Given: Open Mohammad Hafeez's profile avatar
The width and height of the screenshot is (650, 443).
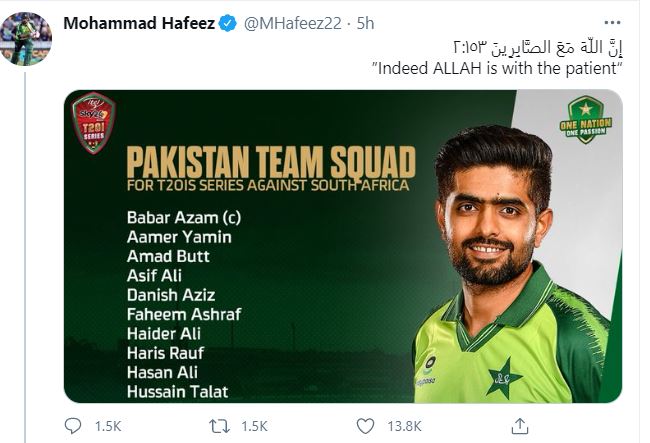Looking at the screenshot, I should (x=25, y=39).
